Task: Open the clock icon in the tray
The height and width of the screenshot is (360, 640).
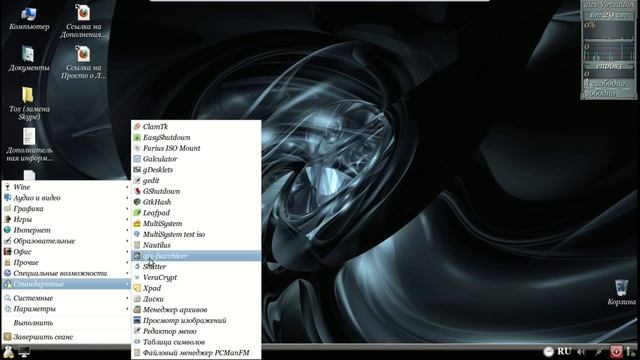Action: [549, 351]
